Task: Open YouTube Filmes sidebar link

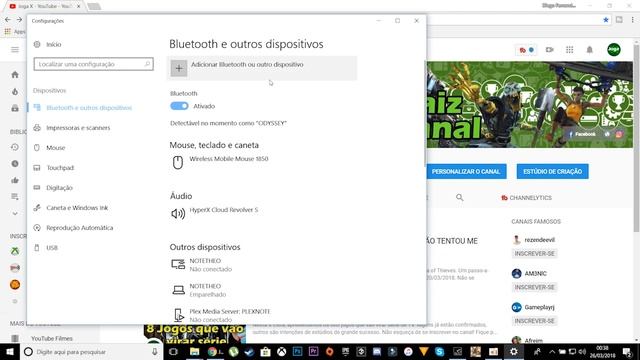Action: coord(52,338)
